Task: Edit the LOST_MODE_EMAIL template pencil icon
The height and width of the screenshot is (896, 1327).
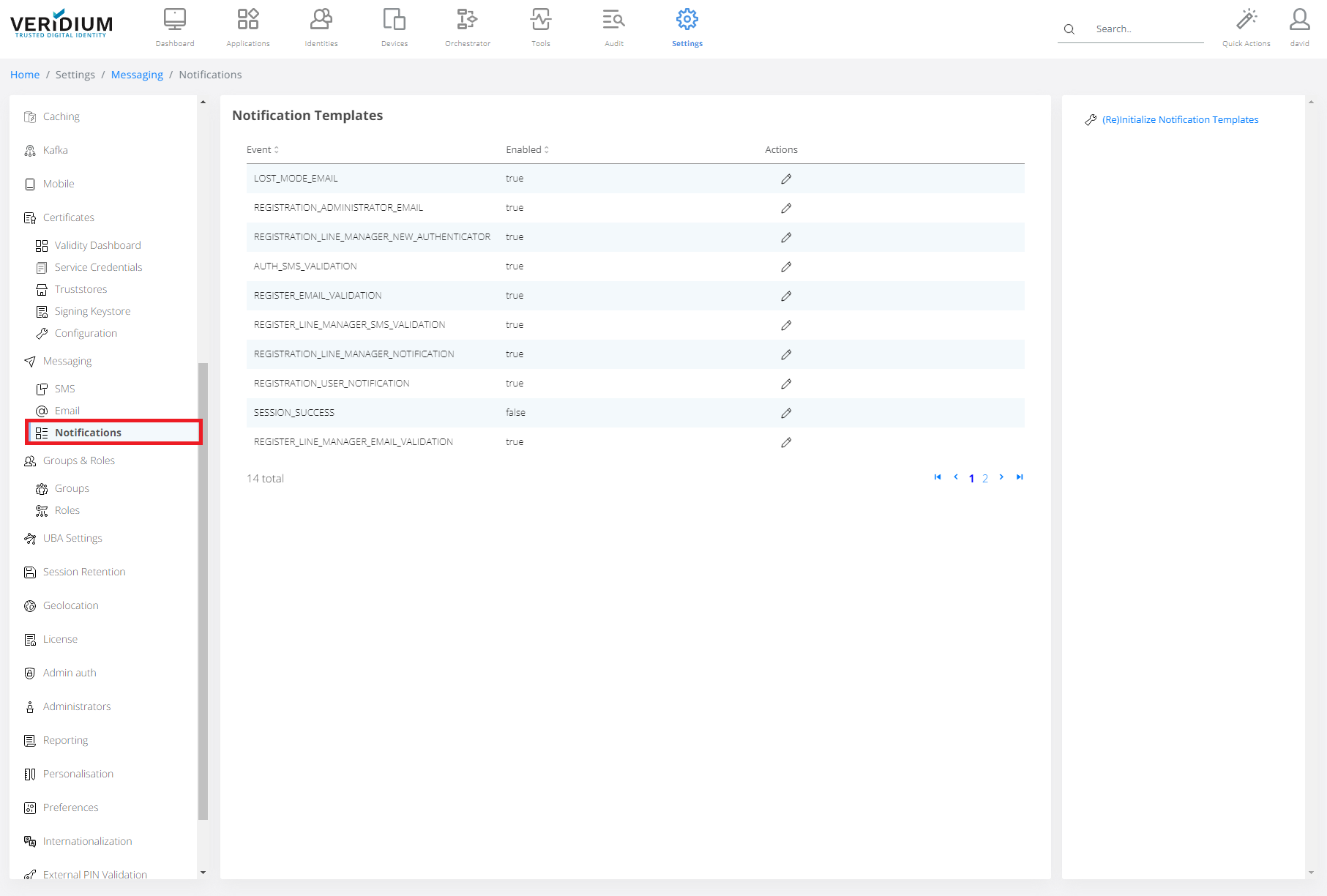Action: point(786,179)
